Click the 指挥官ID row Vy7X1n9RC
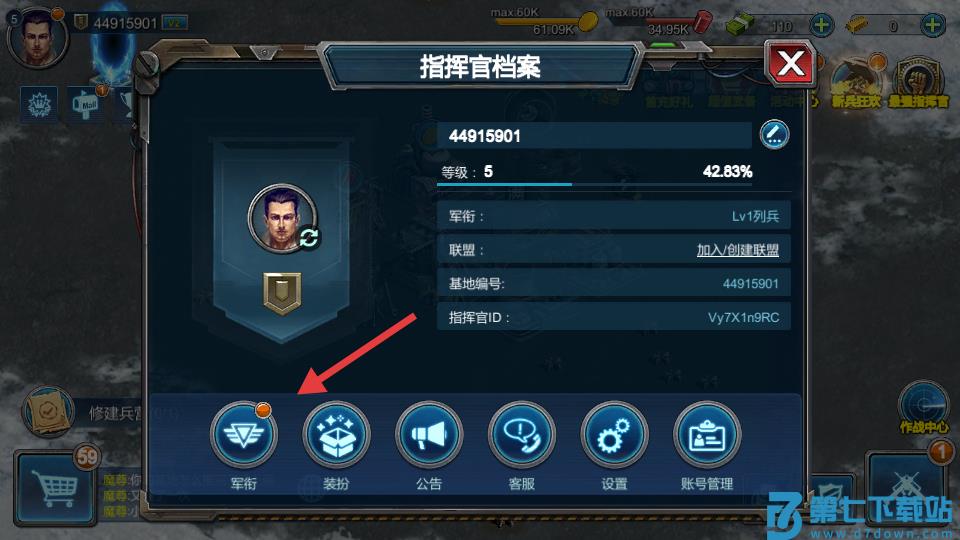Viewport: 960px width, 540px height. coord(613,317)
